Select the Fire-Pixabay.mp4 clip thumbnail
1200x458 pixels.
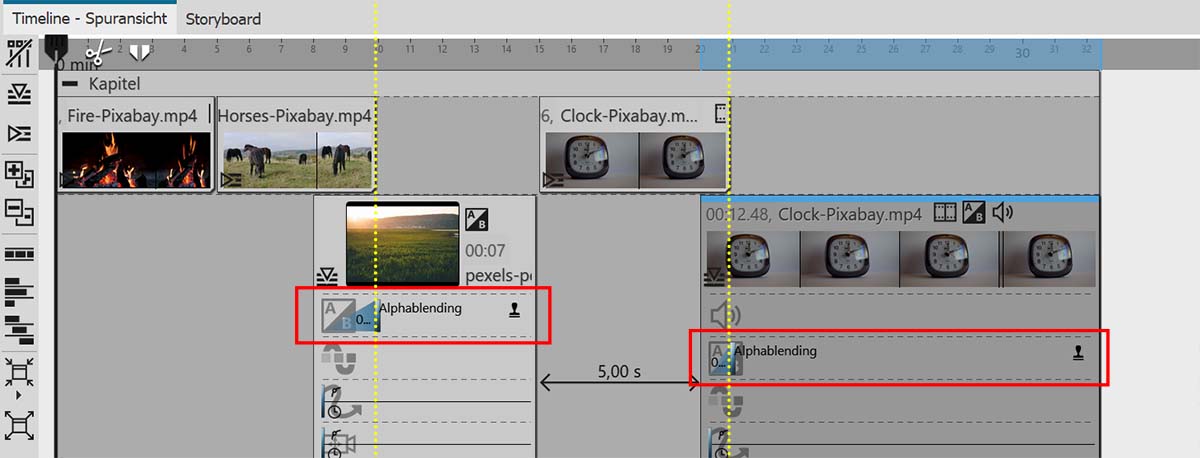click(136, 159)
